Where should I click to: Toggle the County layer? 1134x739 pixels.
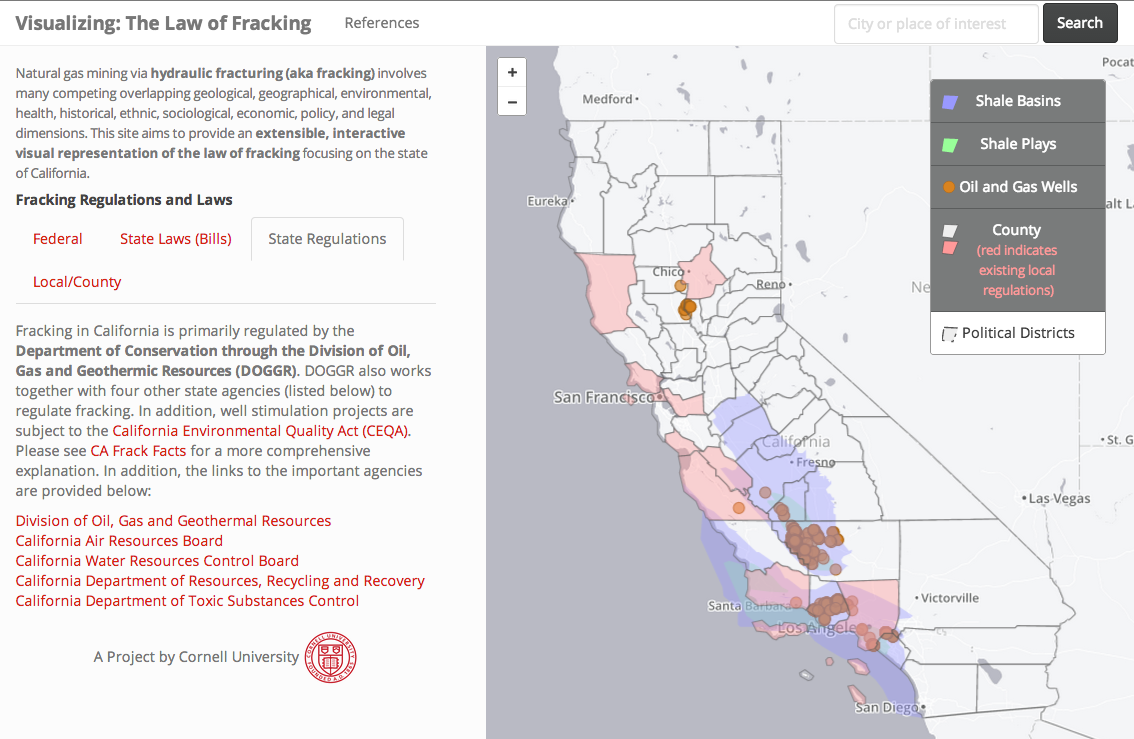click(1018, 260)
